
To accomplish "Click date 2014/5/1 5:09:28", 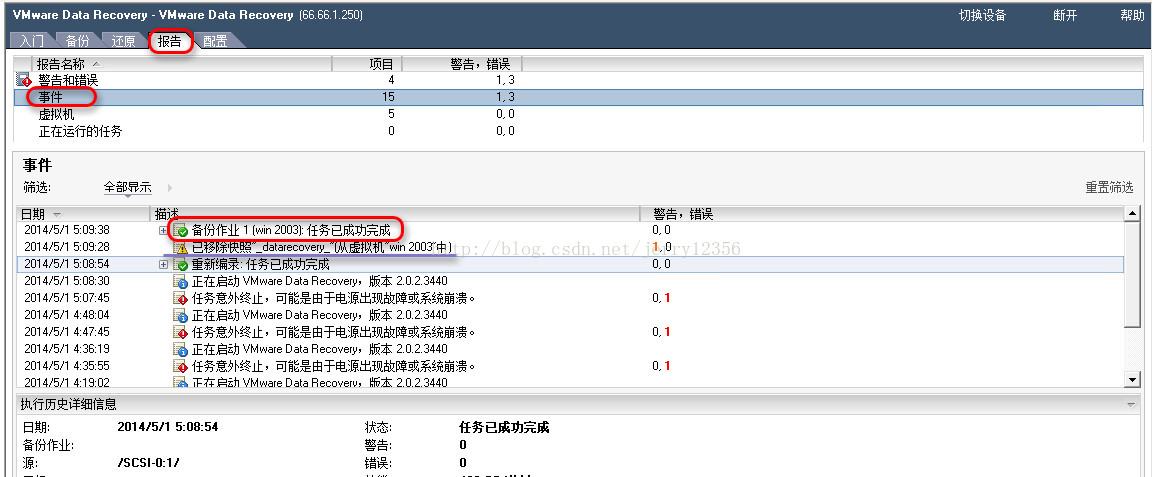I will (67, 247).
